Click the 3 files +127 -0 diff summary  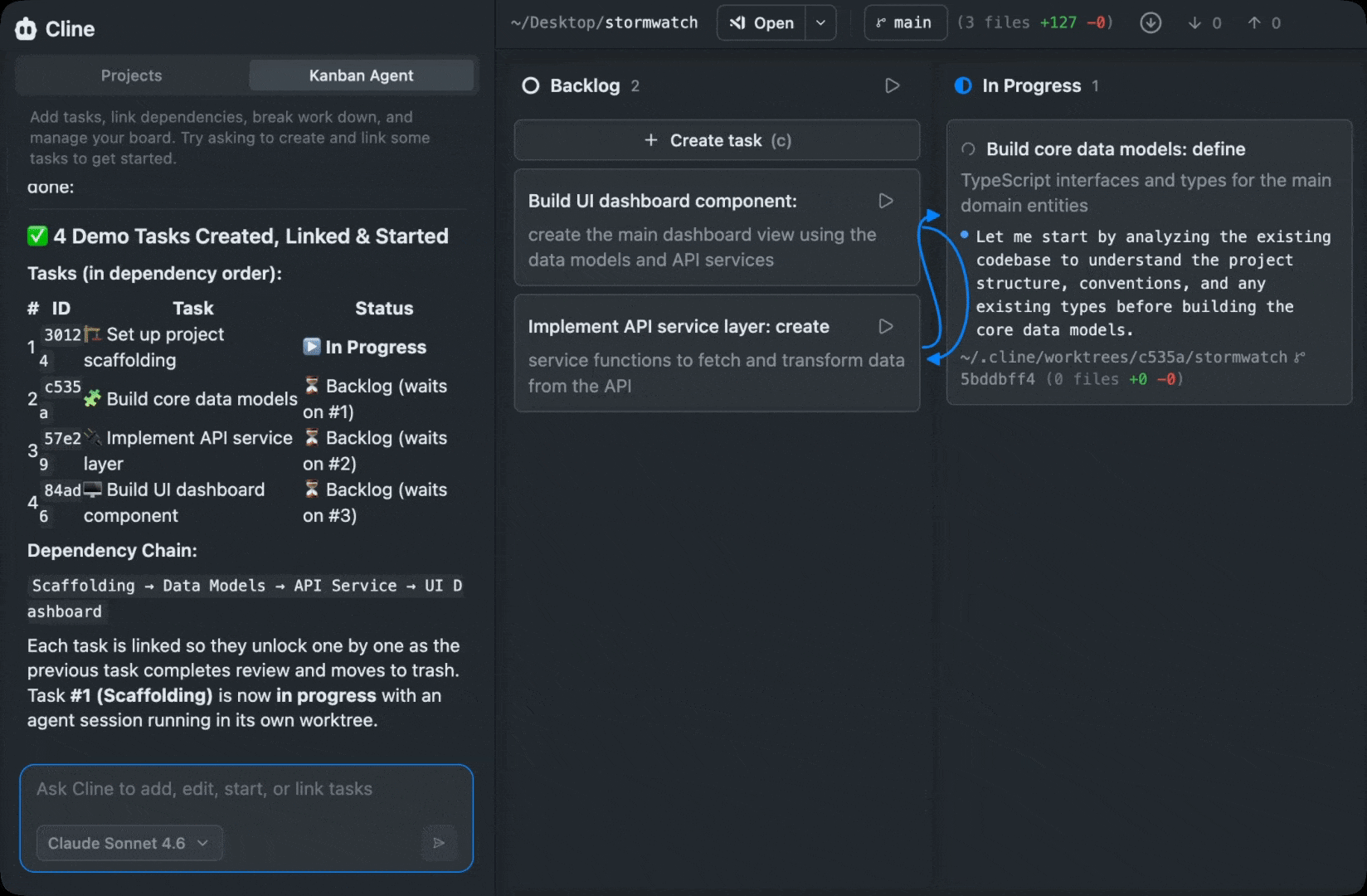click(1035, 23)
